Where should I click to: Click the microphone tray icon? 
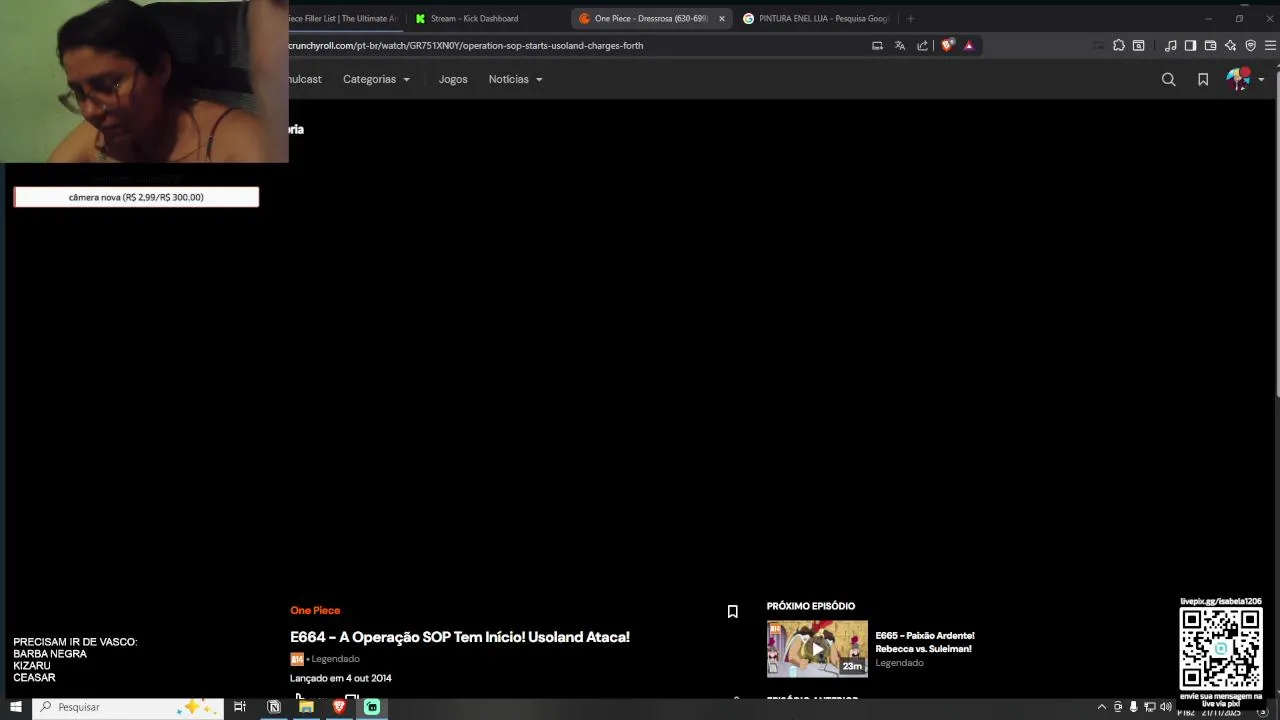tap(1134, 707)
